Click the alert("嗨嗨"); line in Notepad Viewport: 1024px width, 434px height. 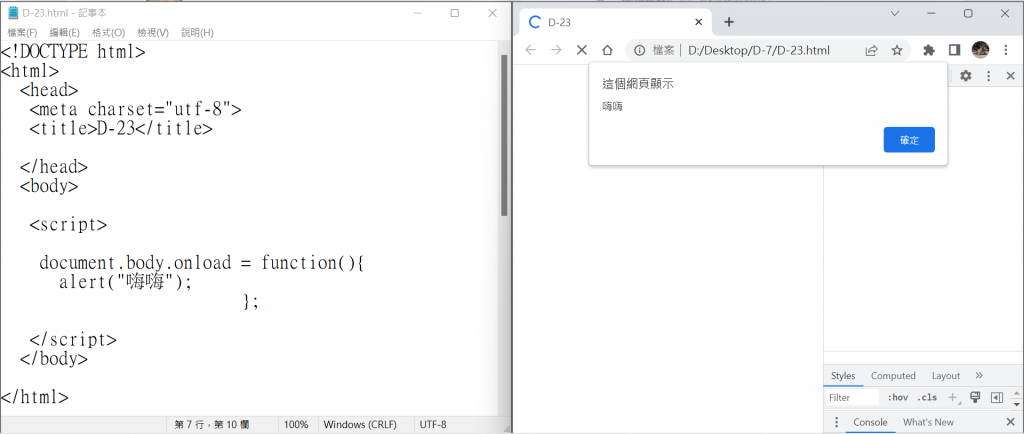125,283
